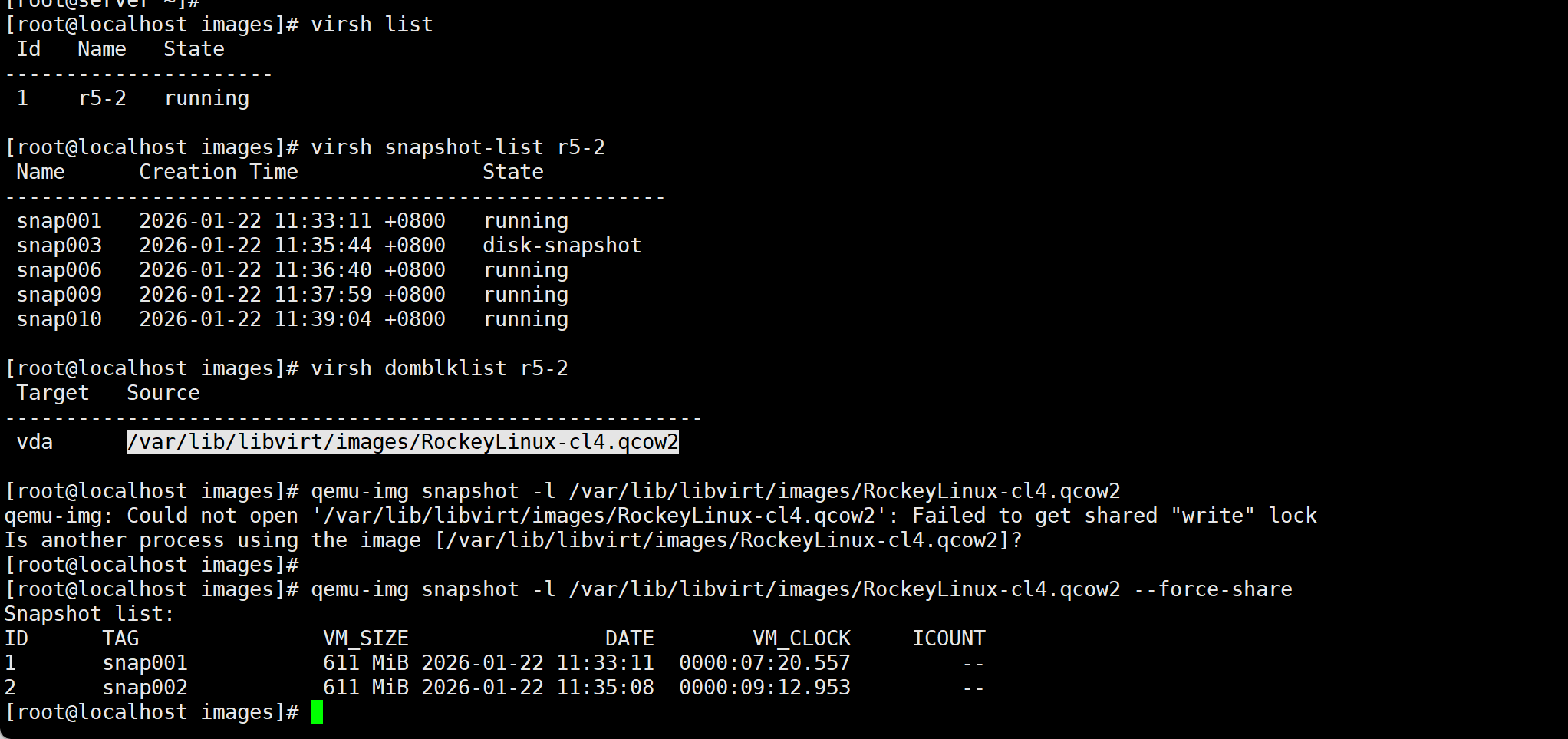The height and width of the screenshot is (739, 1568).
Task: Click the green terminal cursor block
Action: (317, 712)
